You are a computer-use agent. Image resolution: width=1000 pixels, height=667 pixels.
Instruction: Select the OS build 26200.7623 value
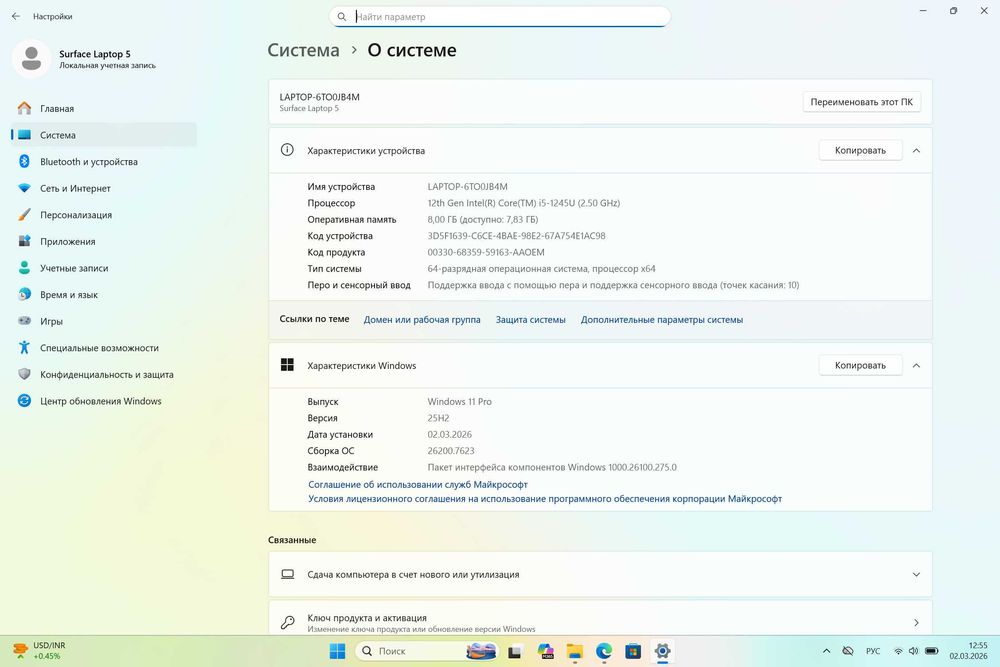(x=451, y=451)
